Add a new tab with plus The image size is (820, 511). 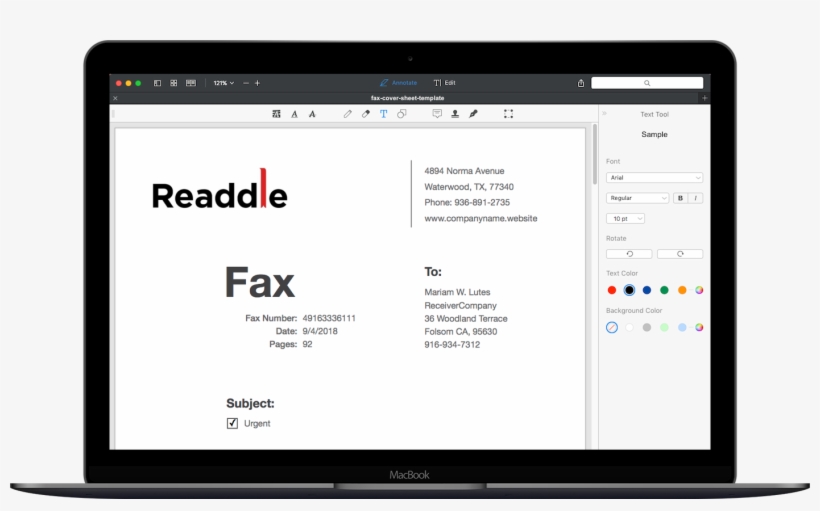704,98
